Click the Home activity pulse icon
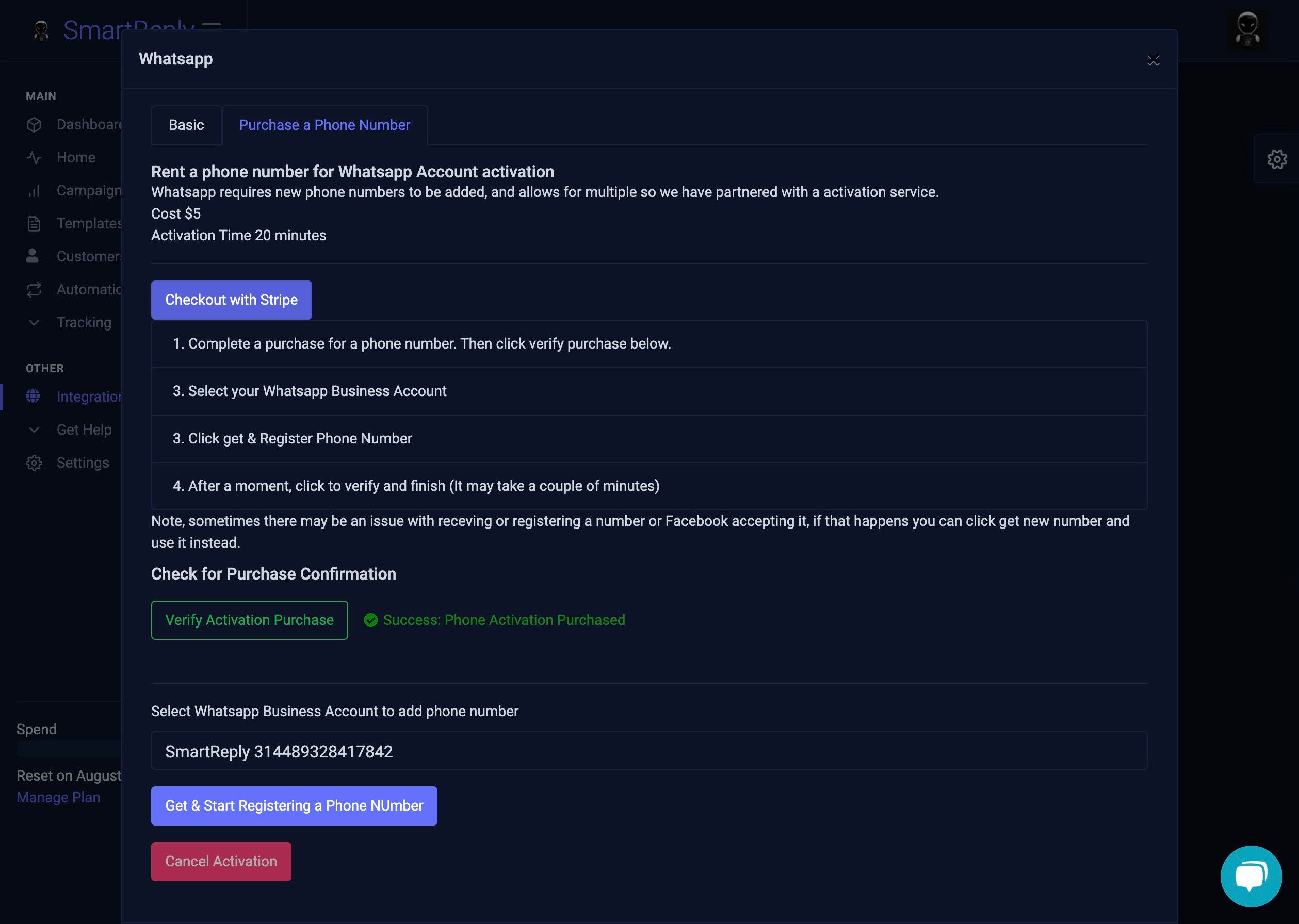1299x924 pixels. 34,158
